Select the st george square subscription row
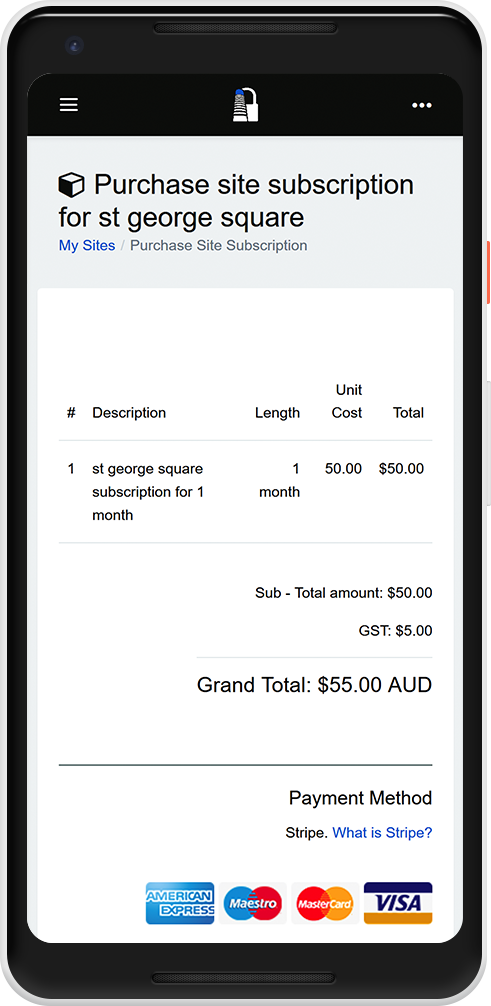 (x=245, y=492)
